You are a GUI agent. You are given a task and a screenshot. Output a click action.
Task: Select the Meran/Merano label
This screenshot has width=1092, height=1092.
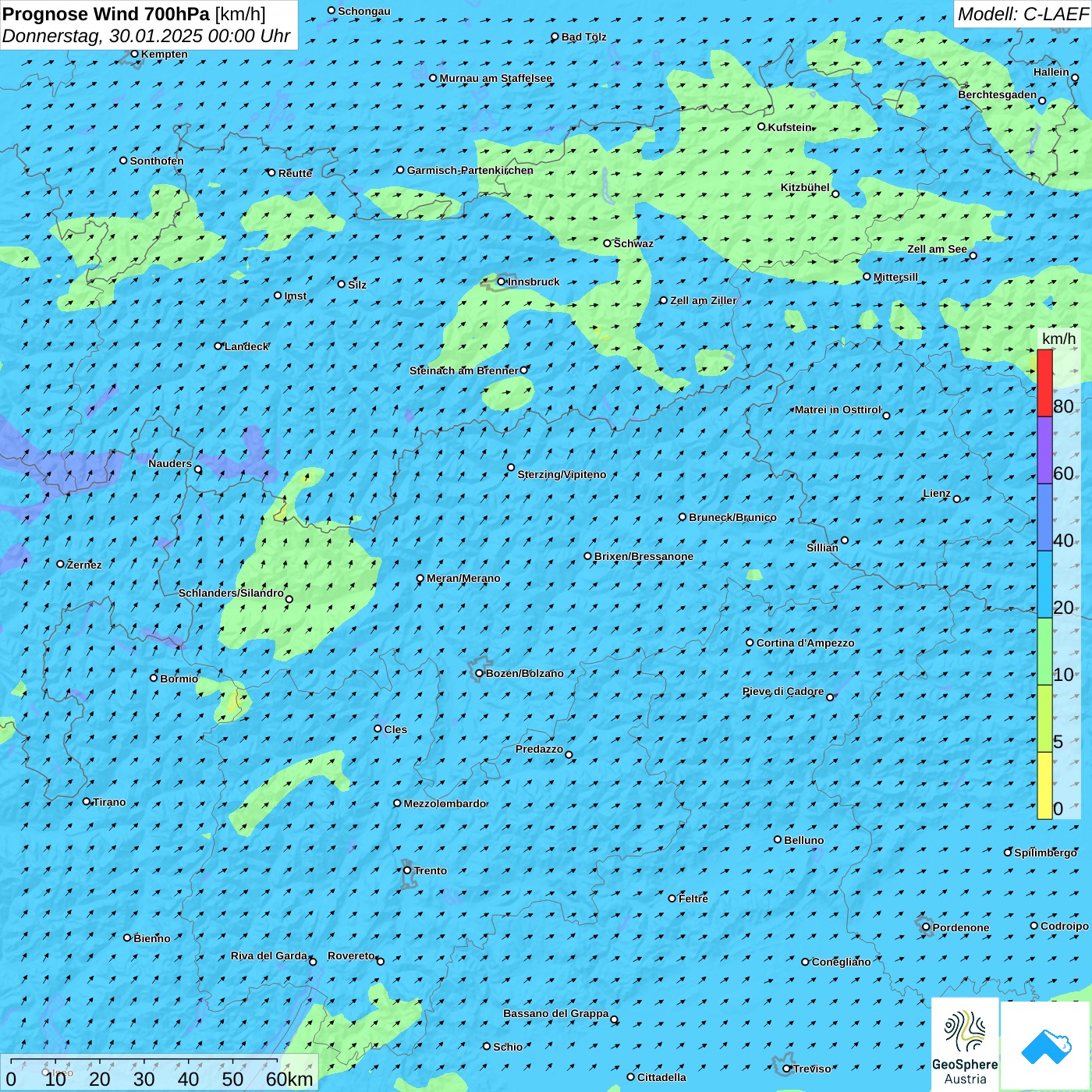[x=463, y=578]
